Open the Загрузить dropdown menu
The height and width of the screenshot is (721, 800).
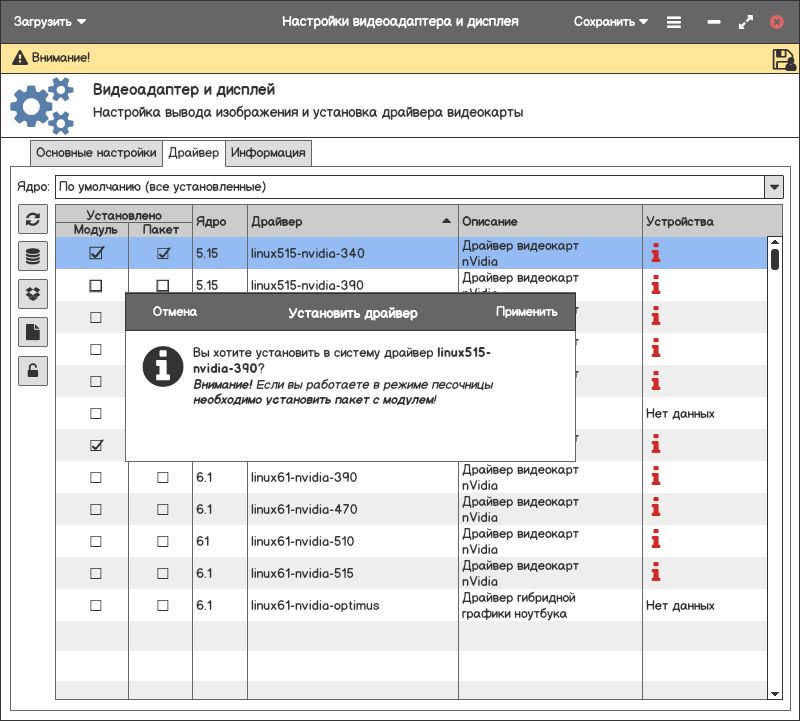pos(50,21)
